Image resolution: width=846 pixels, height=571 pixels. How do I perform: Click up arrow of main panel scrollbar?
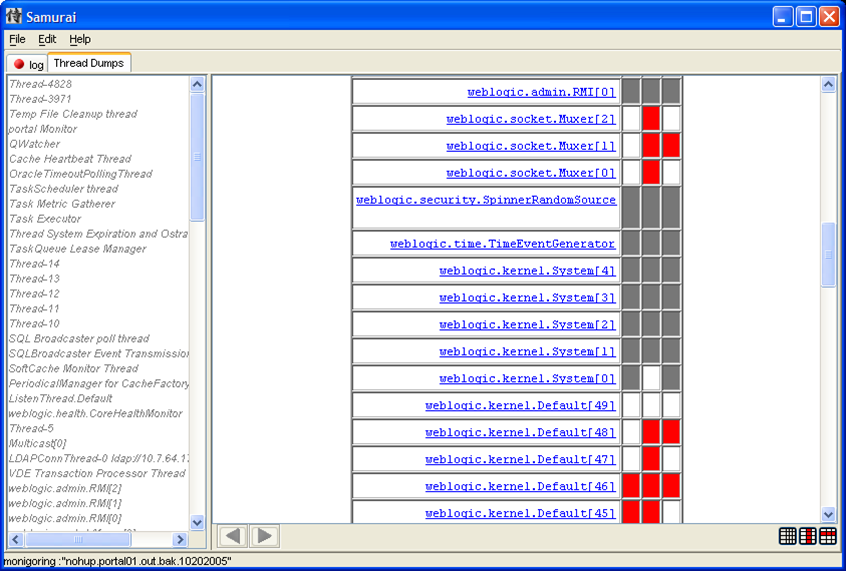point(829,84)
